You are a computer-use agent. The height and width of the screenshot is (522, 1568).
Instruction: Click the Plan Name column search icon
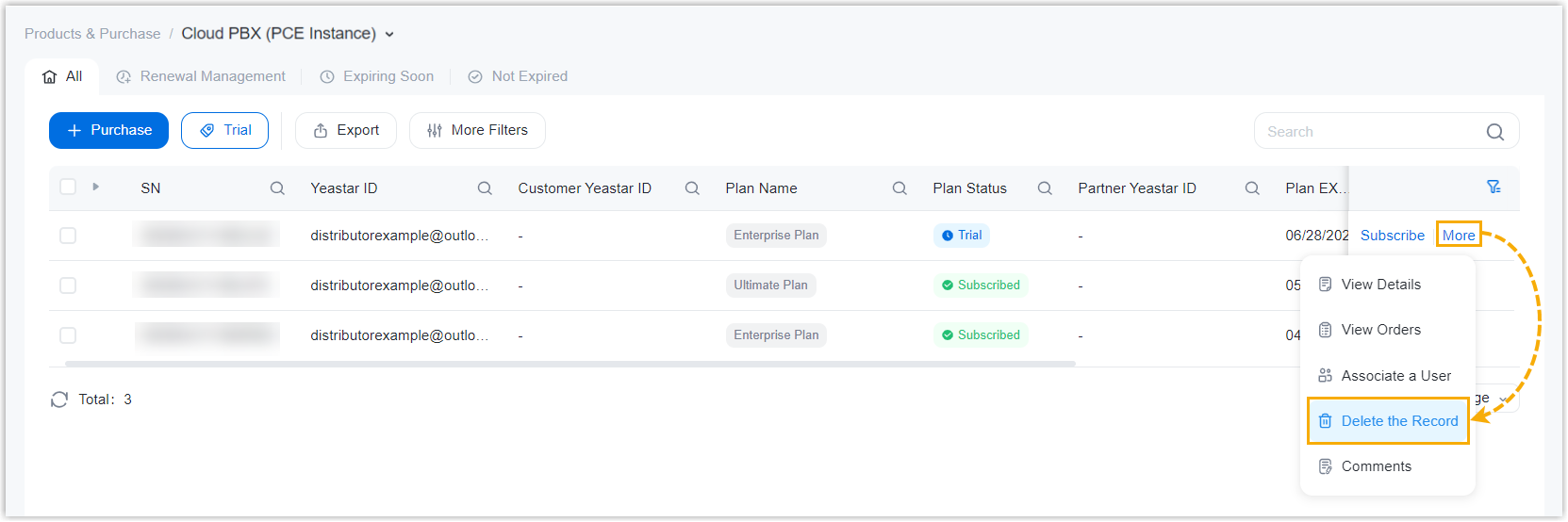(x=900, y=188)
